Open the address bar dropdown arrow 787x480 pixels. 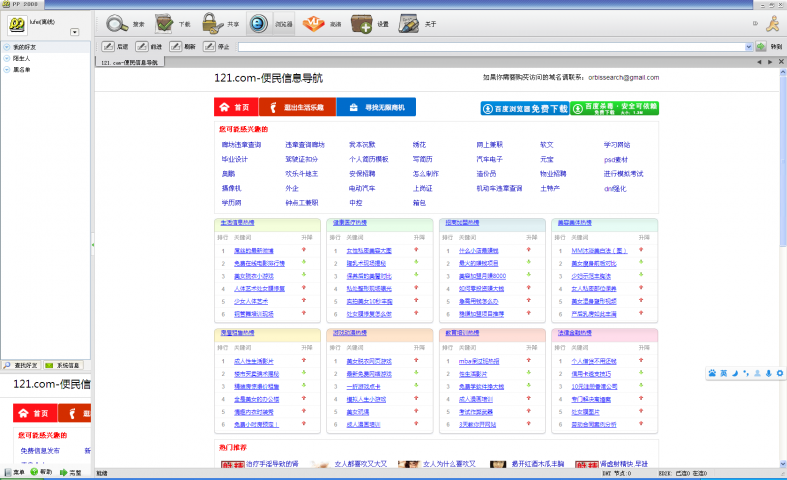pos(749,46)
